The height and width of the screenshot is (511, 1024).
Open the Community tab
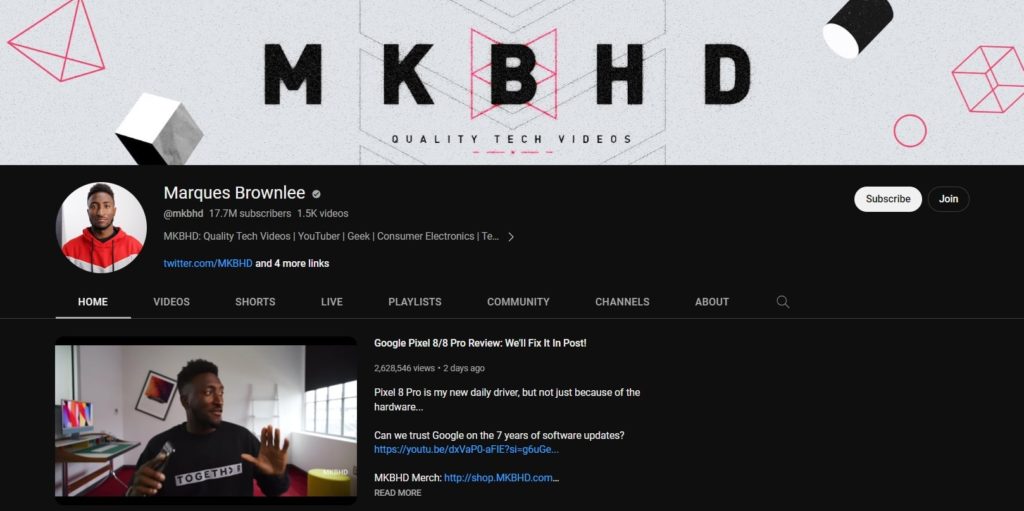[518, 302]
